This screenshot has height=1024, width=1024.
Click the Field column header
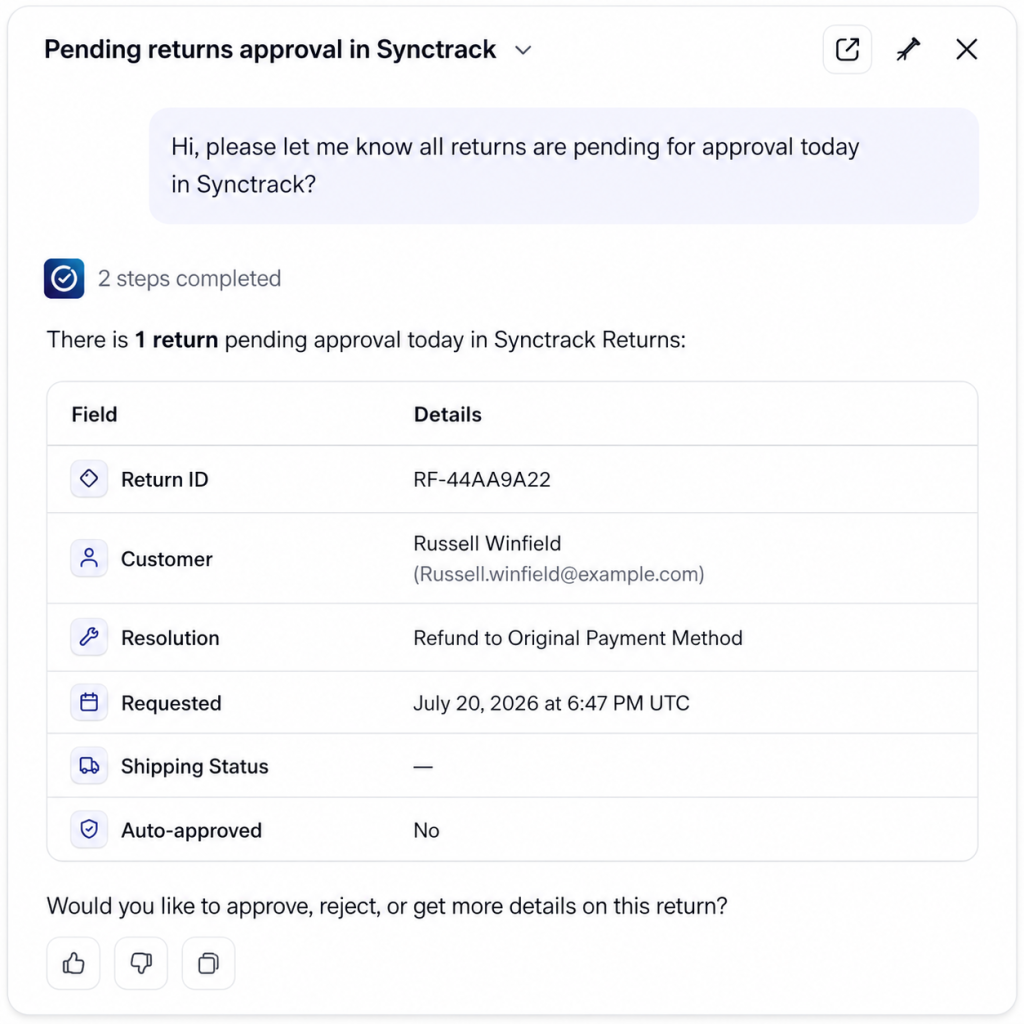(x=95, y=415)
